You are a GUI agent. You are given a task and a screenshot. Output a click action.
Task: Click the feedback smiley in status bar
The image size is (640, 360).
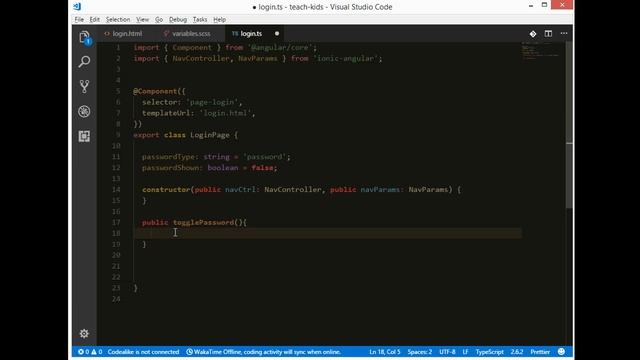pyautogui.click(x=561, y=351)
